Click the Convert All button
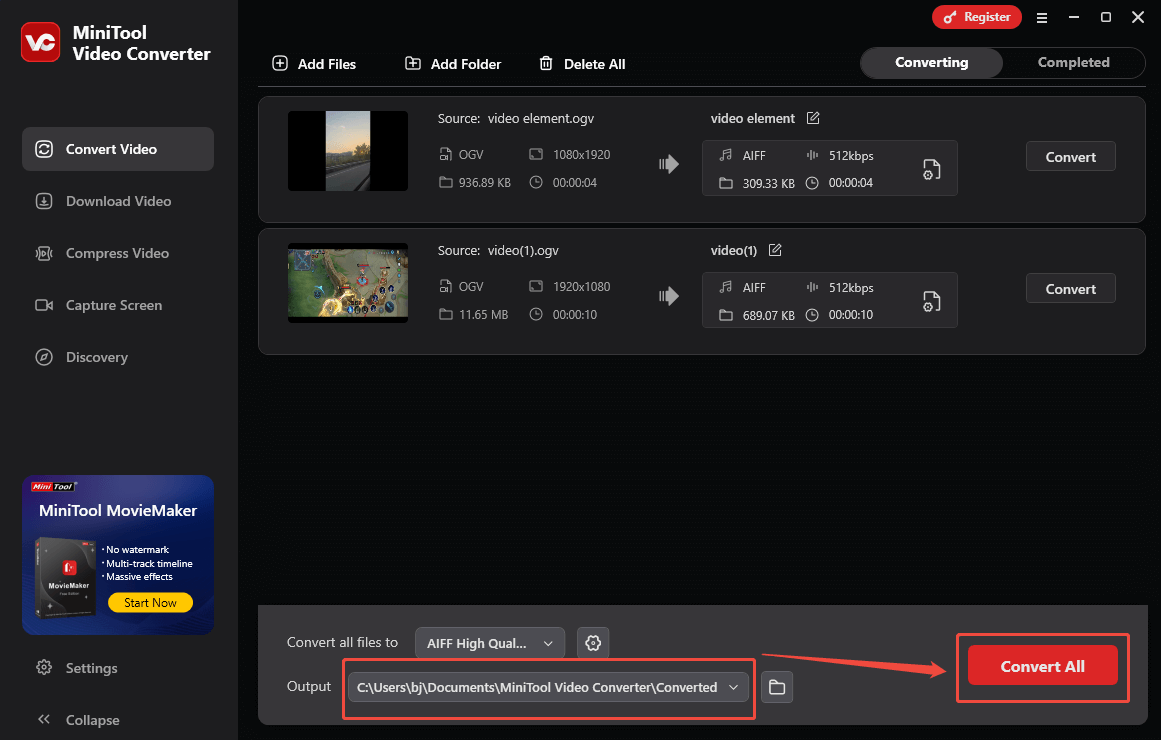 1043,665
